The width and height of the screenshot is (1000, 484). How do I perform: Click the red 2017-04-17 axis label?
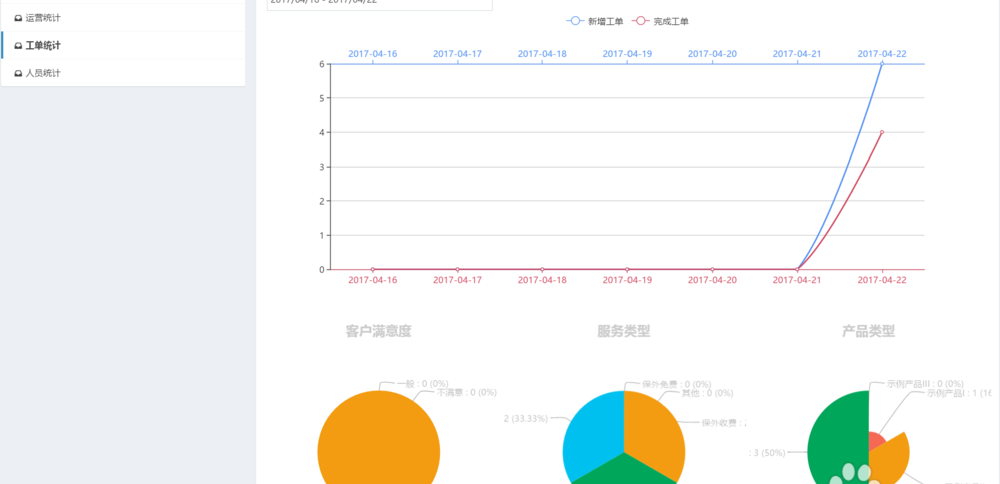(x=457, y=280)
